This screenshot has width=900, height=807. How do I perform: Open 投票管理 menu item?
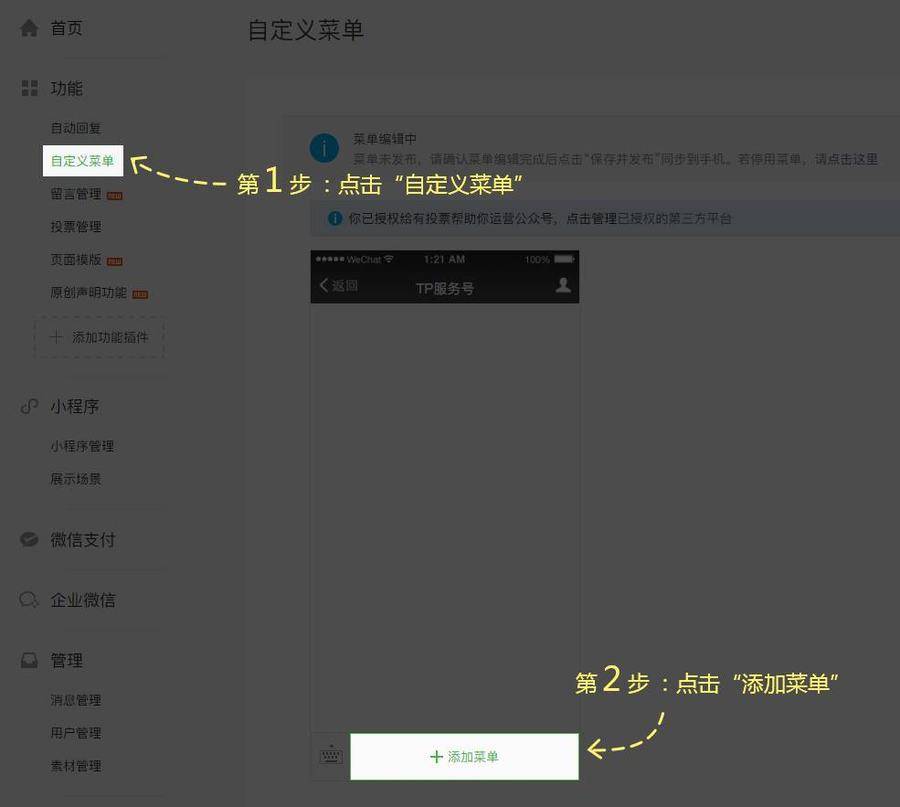[76, 227]
